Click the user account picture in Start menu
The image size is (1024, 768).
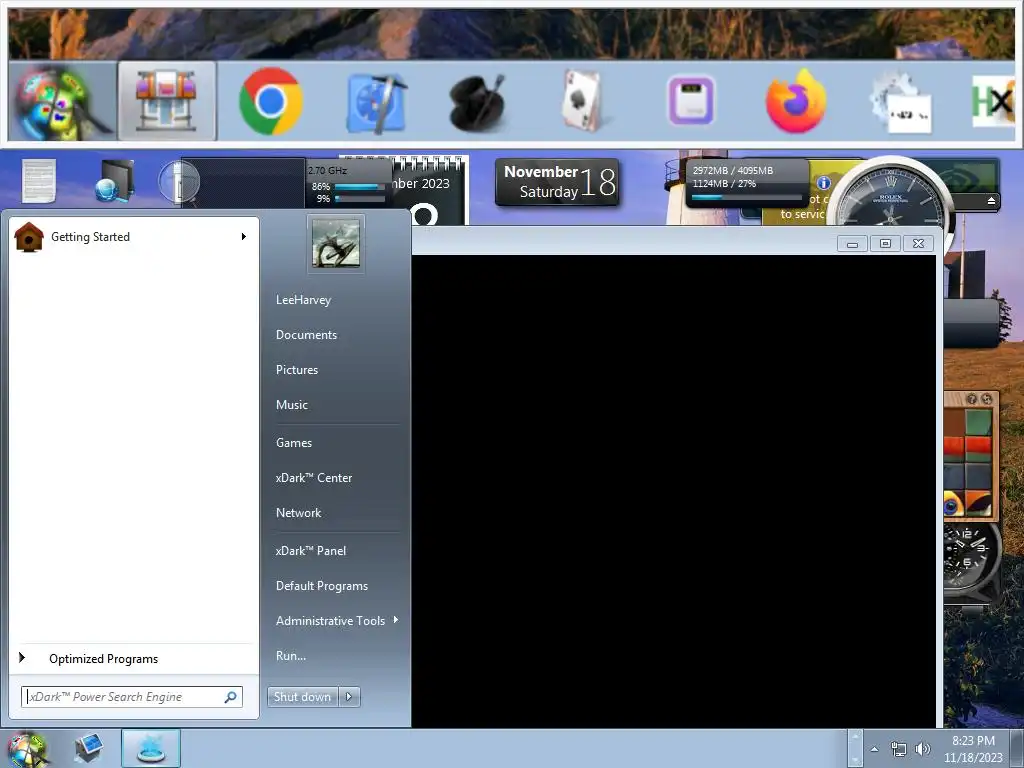coord(336,244)
